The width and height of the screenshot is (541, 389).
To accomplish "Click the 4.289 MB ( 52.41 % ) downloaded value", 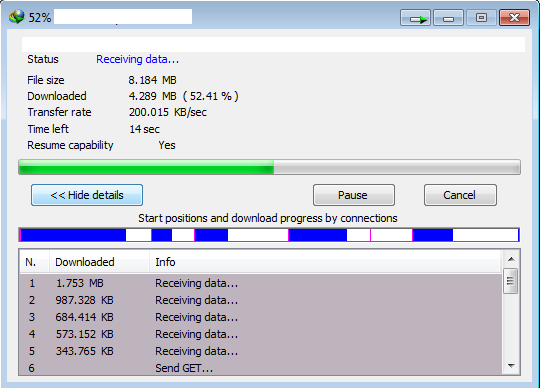I will 184,96.
